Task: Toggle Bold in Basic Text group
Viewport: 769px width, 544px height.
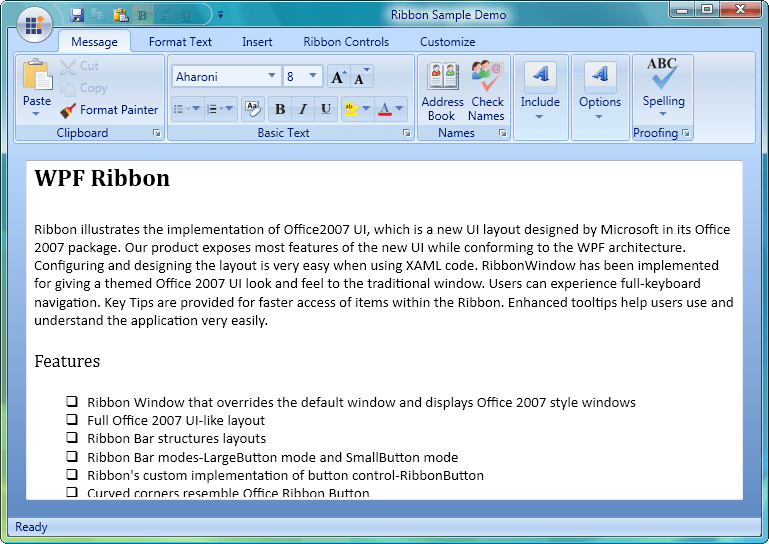Action: click(x=280, y=109)
